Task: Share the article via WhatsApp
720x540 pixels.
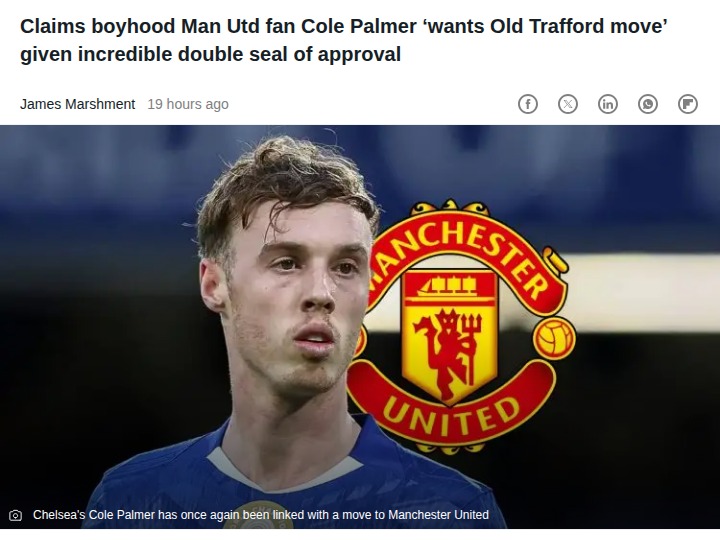Action: [x=647, y=104]
